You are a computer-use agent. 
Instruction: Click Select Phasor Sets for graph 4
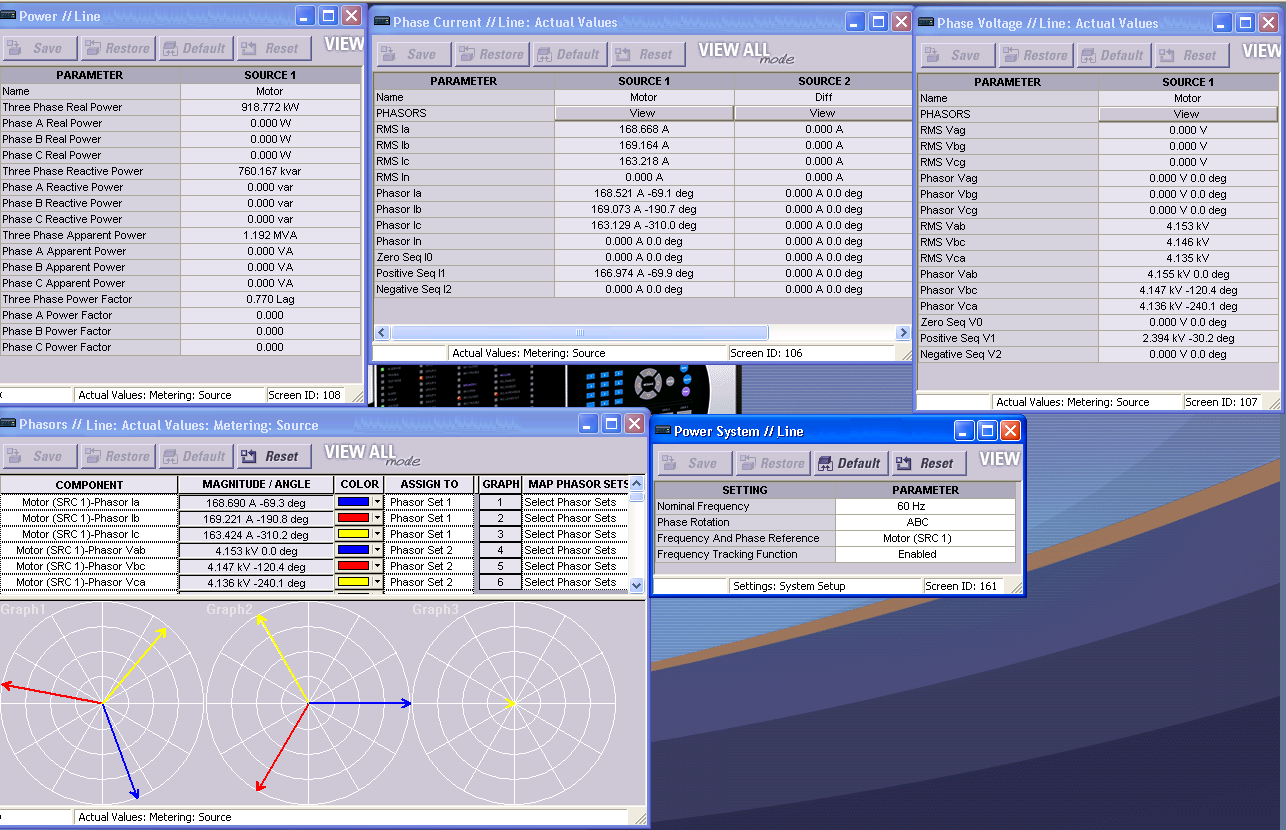(x=575, y=550)
